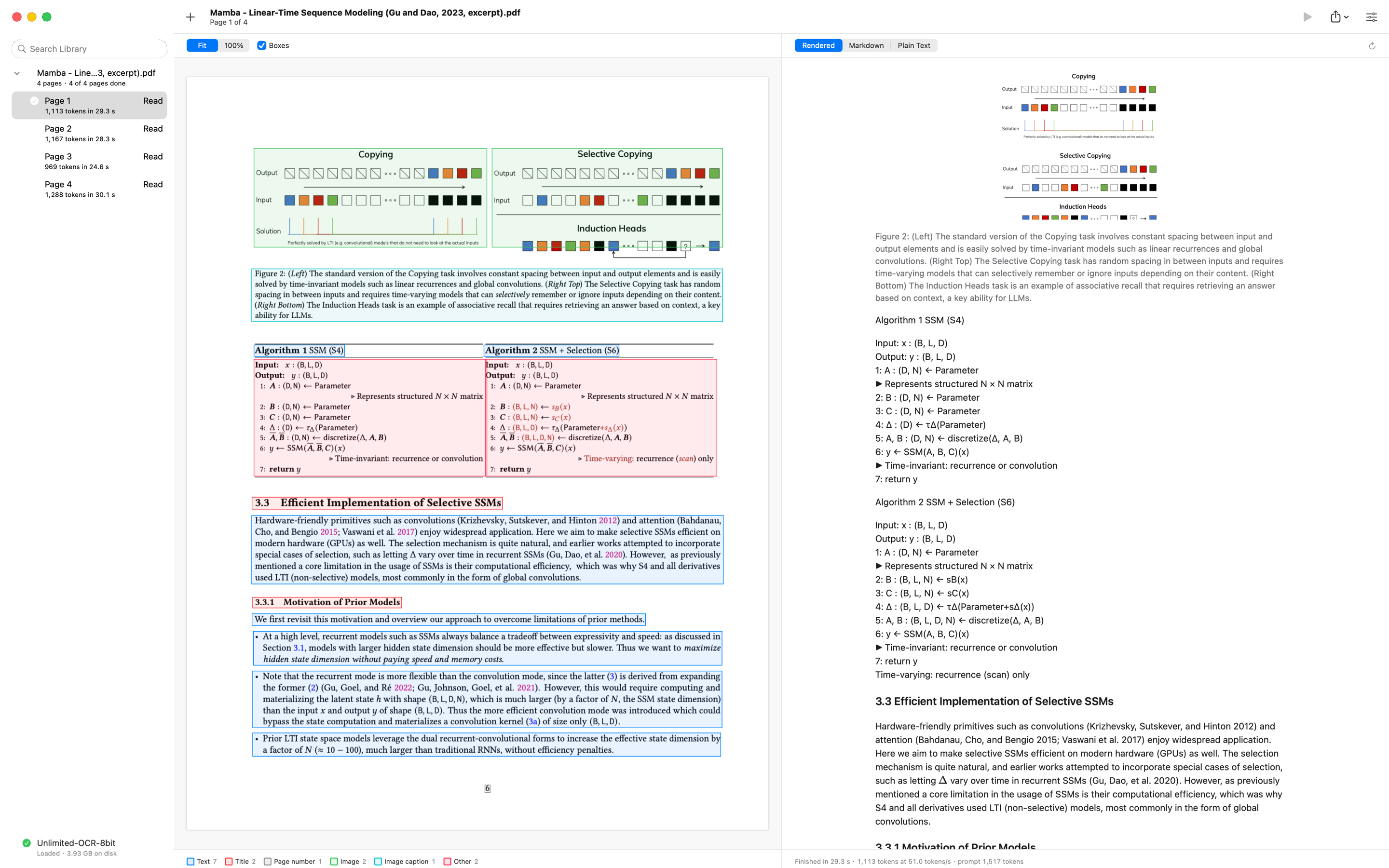The width and height of the screenshot is (1389, 868).
Task: Click Algorithm 2 SSM + Selection heading box
Action: [x=552, y=350]
